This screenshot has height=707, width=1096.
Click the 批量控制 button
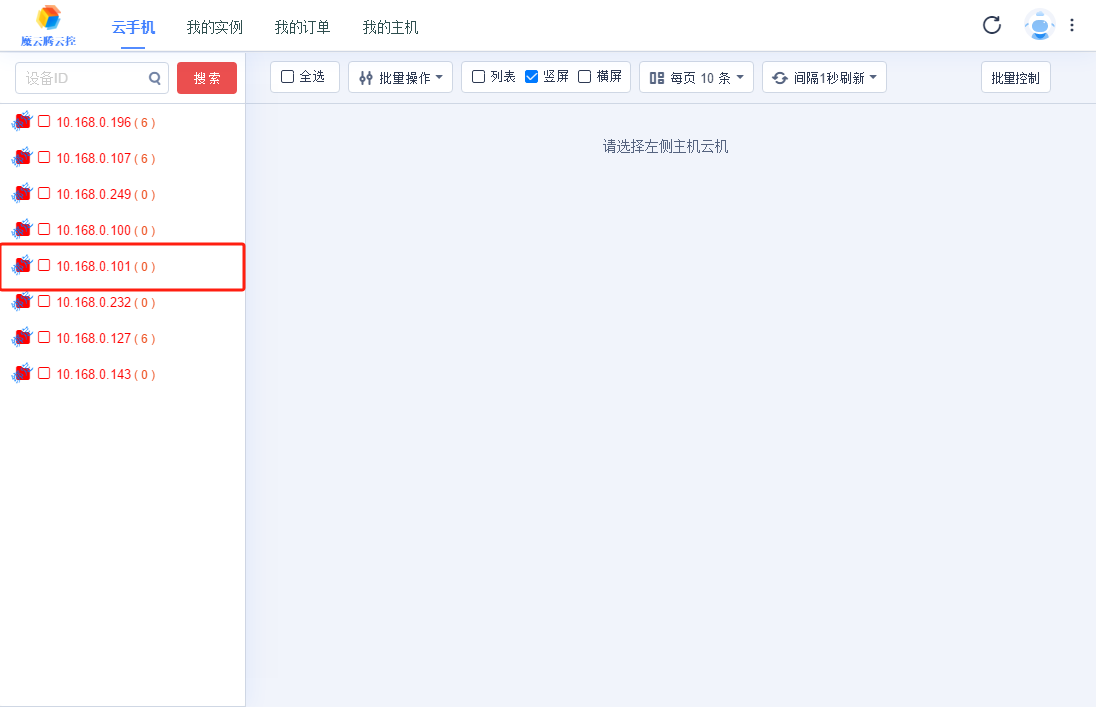coord(1015,77)
